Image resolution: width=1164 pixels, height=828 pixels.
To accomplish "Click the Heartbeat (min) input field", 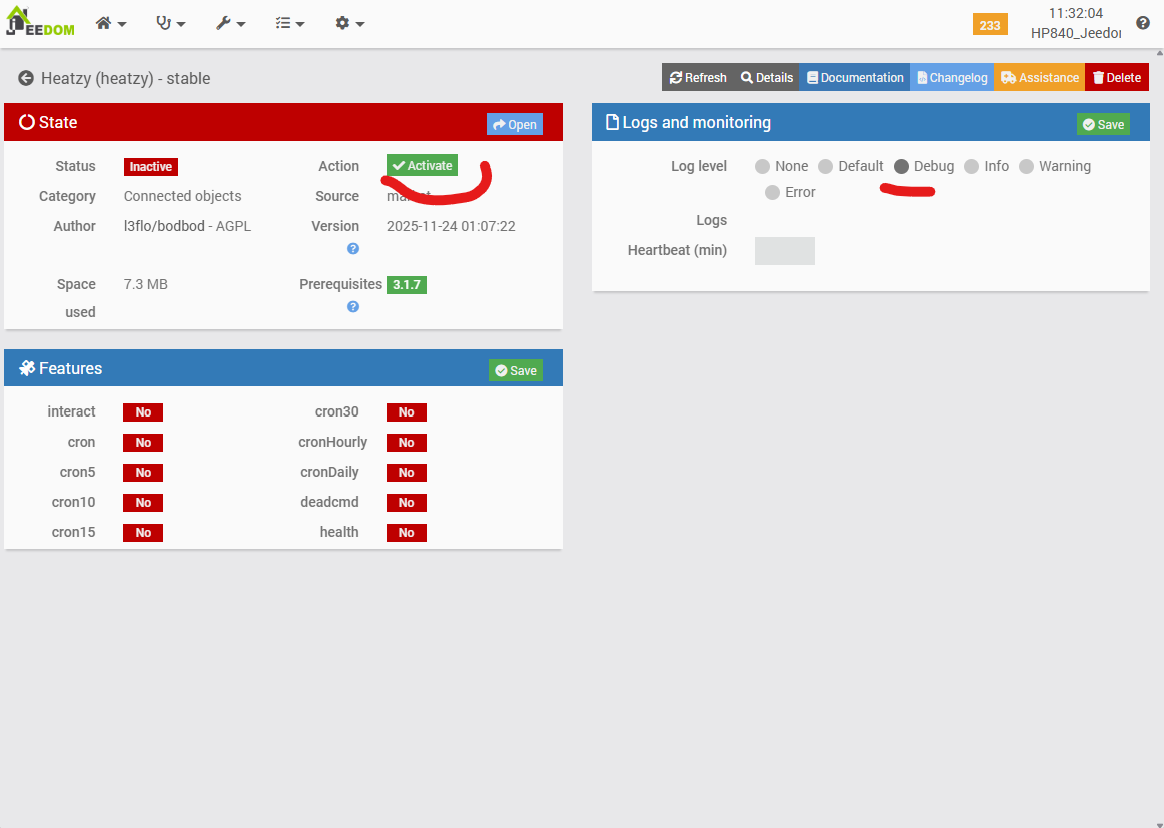I will (x=784, y=251).
